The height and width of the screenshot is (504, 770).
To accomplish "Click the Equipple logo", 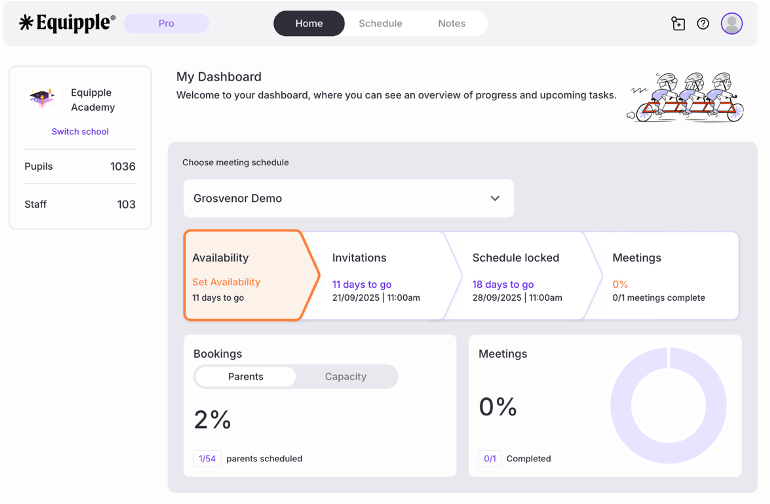I will [x=67, y=23].
